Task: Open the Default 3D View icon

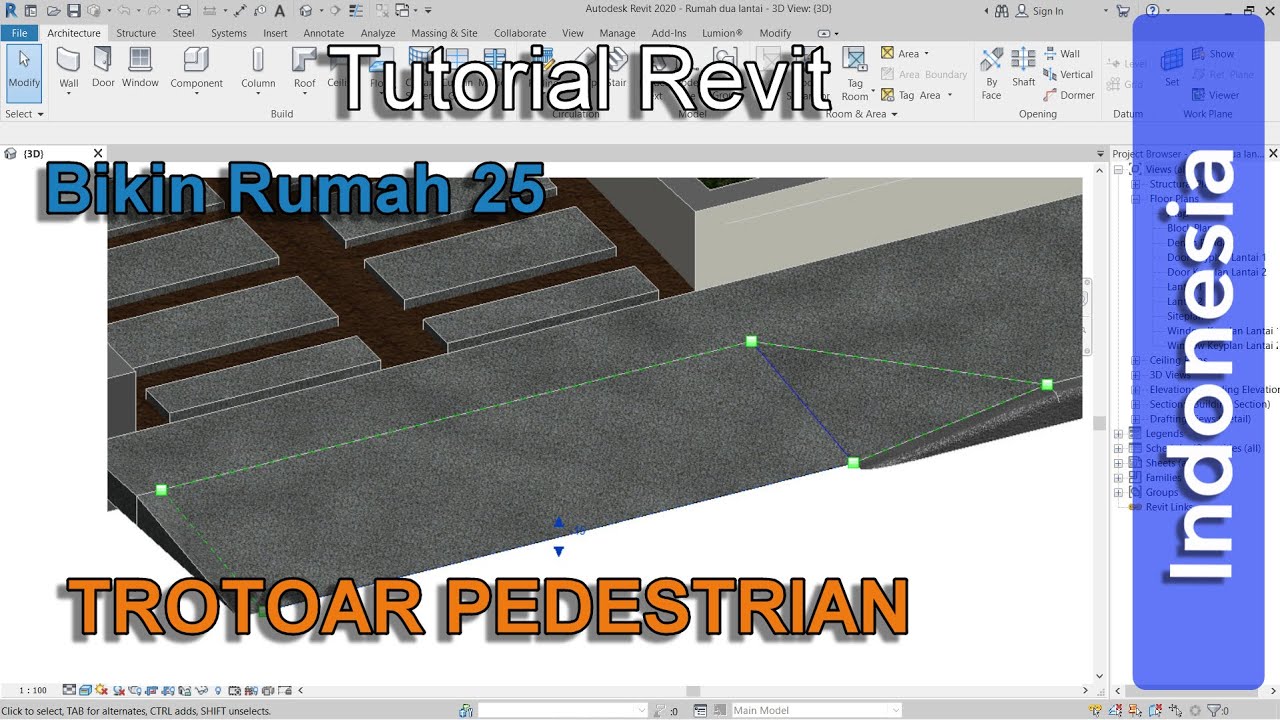Action: (x=305, y=11)
